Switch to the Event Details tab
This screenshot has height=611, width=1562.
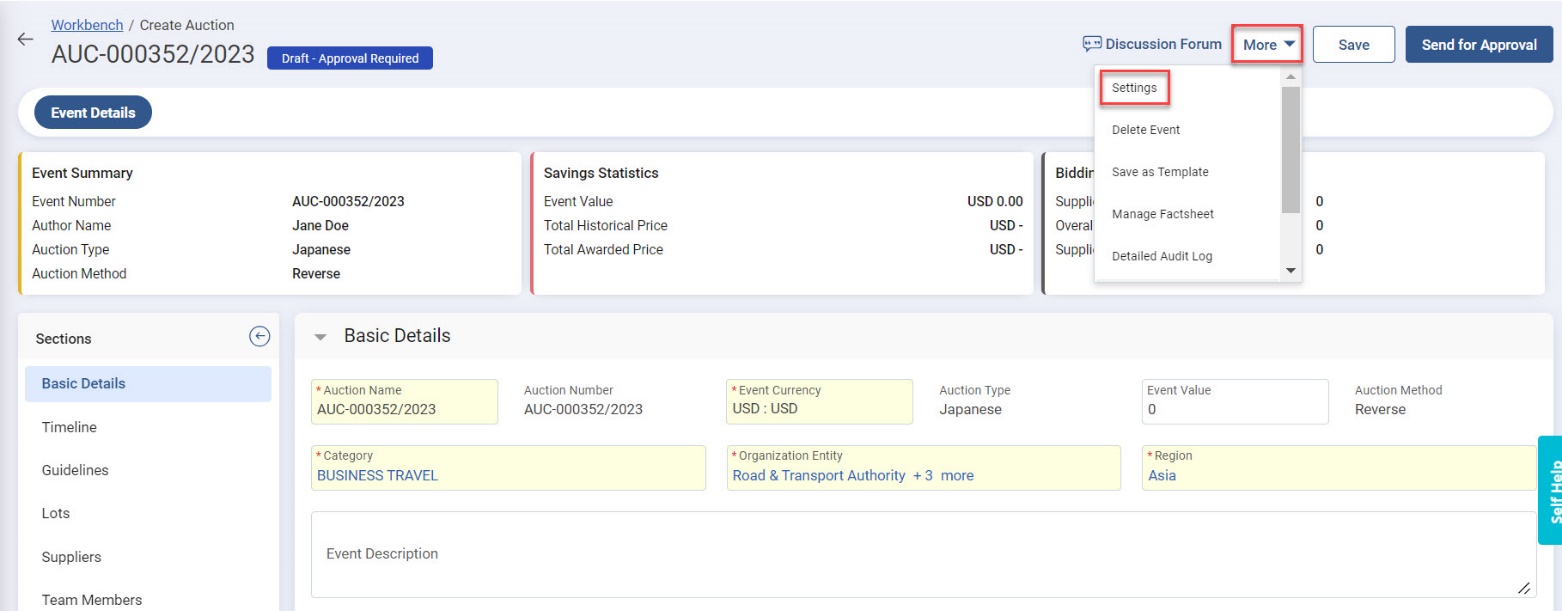pos(92,113)
